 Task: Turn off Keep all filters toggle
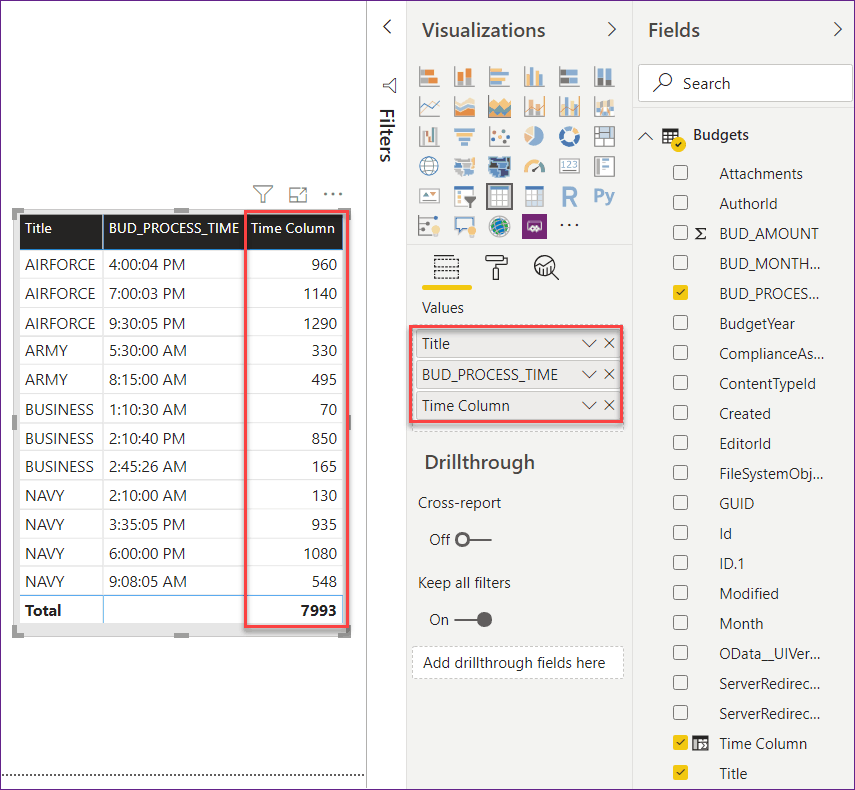click(473, 620)
